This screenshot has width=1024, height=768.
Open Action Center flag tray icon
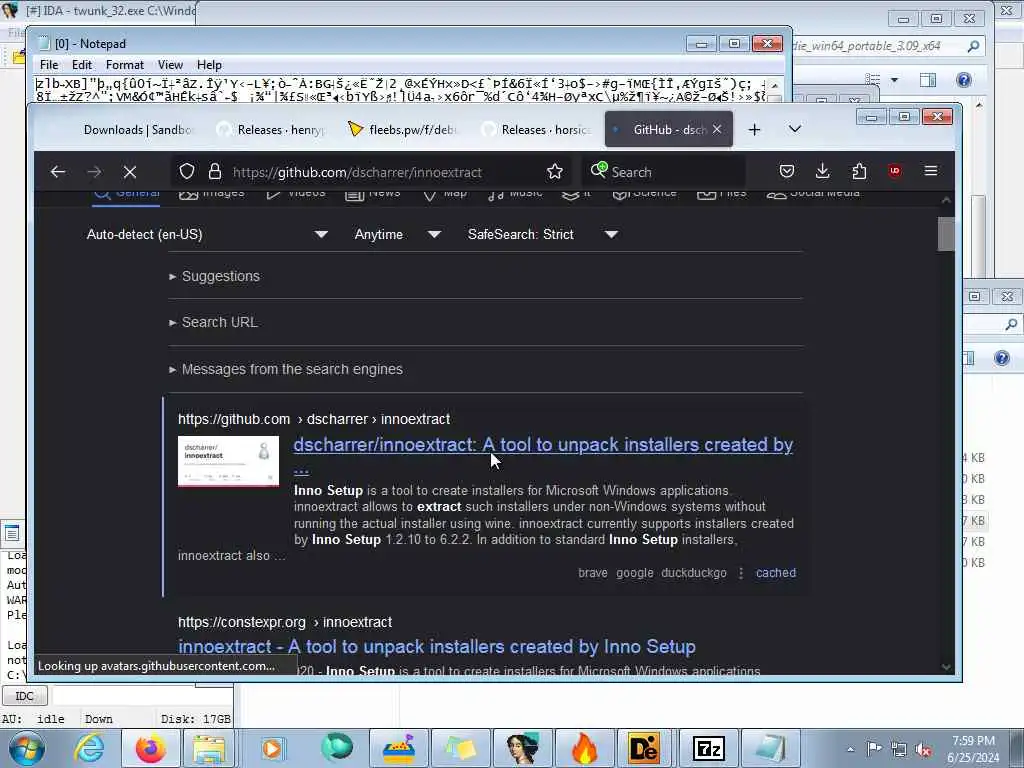pos(874,748)
